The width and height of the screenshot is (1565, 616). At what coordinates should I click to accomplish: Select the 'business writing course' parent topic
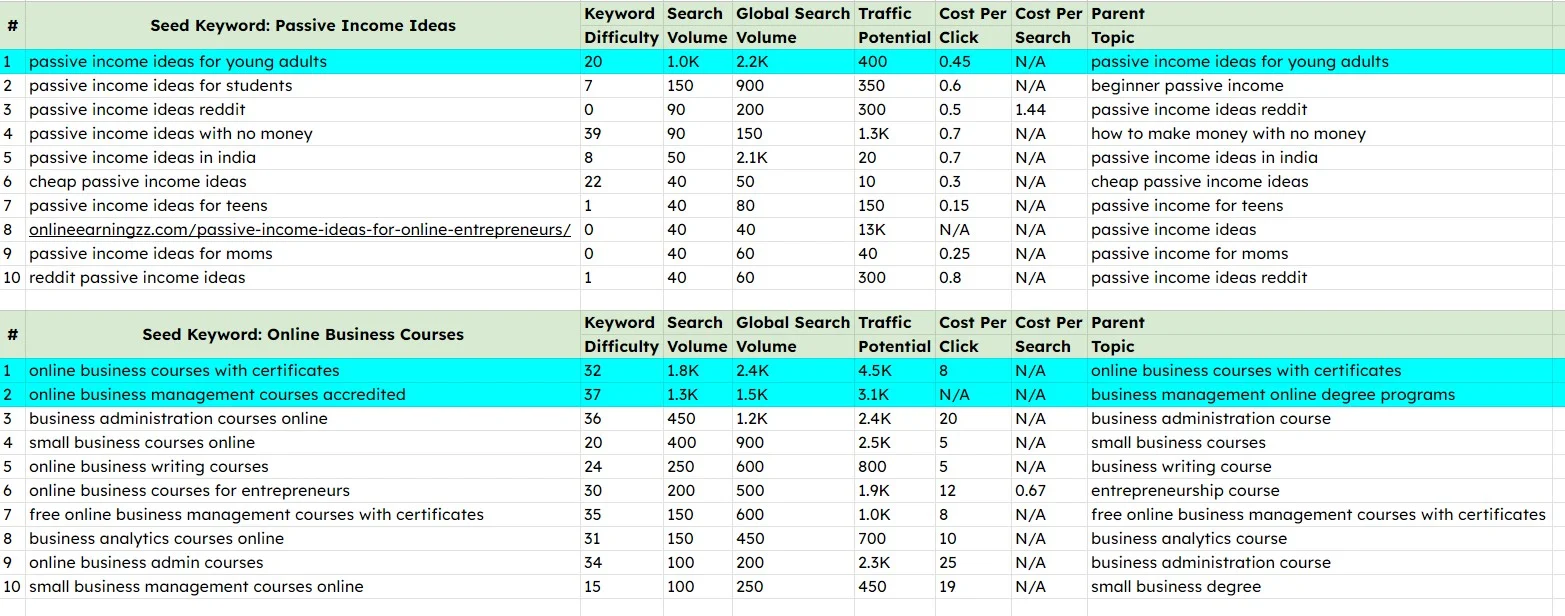(1181, 467)
